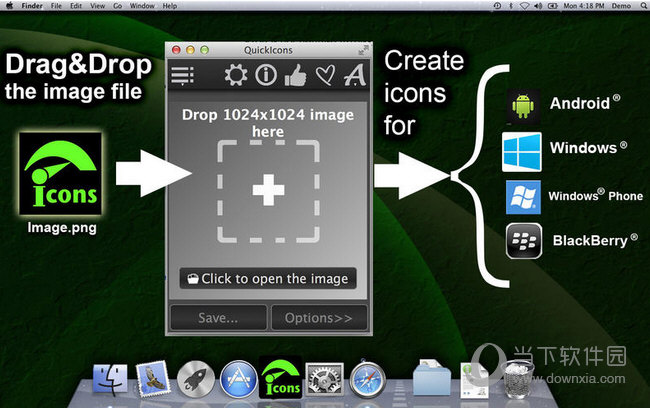The height and width of the screenshot is (408, 650).
Task: Toggle QuickIcons fullscreen arrows icon
Action: pyautogui.click(x=363, y=50)
